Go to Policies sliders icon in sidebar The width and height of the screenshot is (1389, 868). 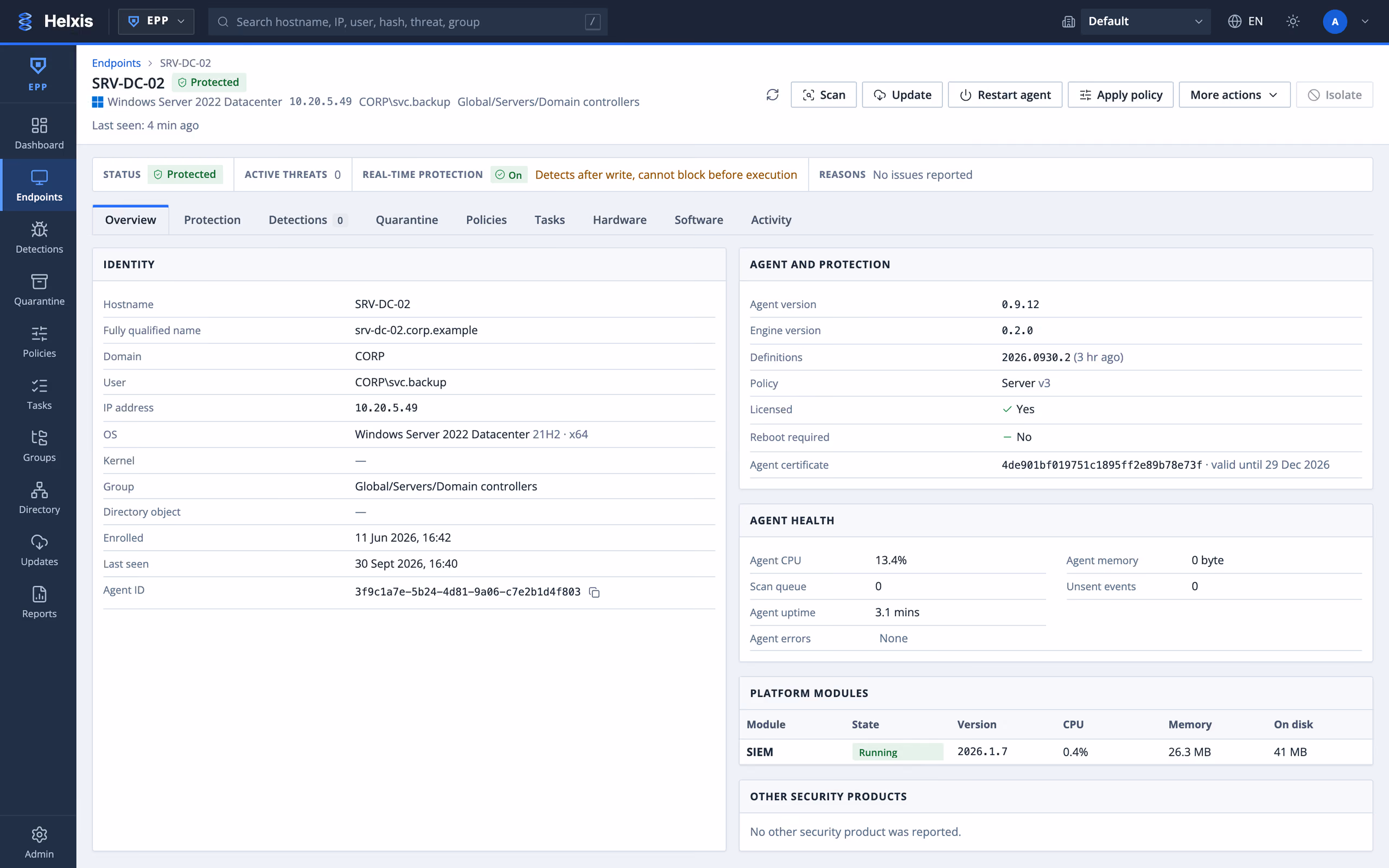[x=39, y=334]
